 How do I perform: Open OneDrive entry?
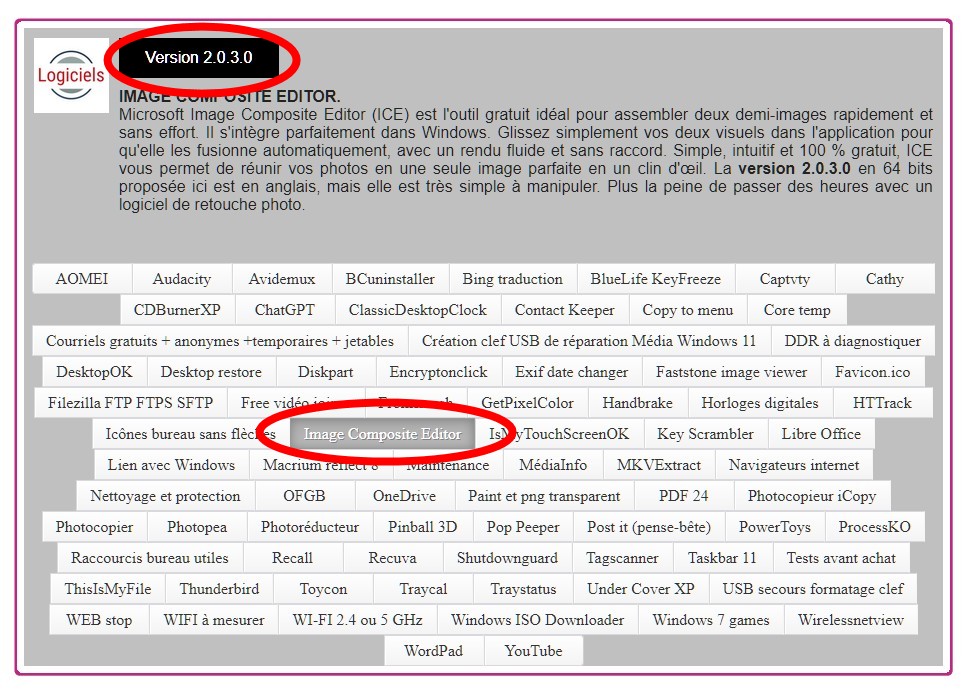(x=404, y=495)
